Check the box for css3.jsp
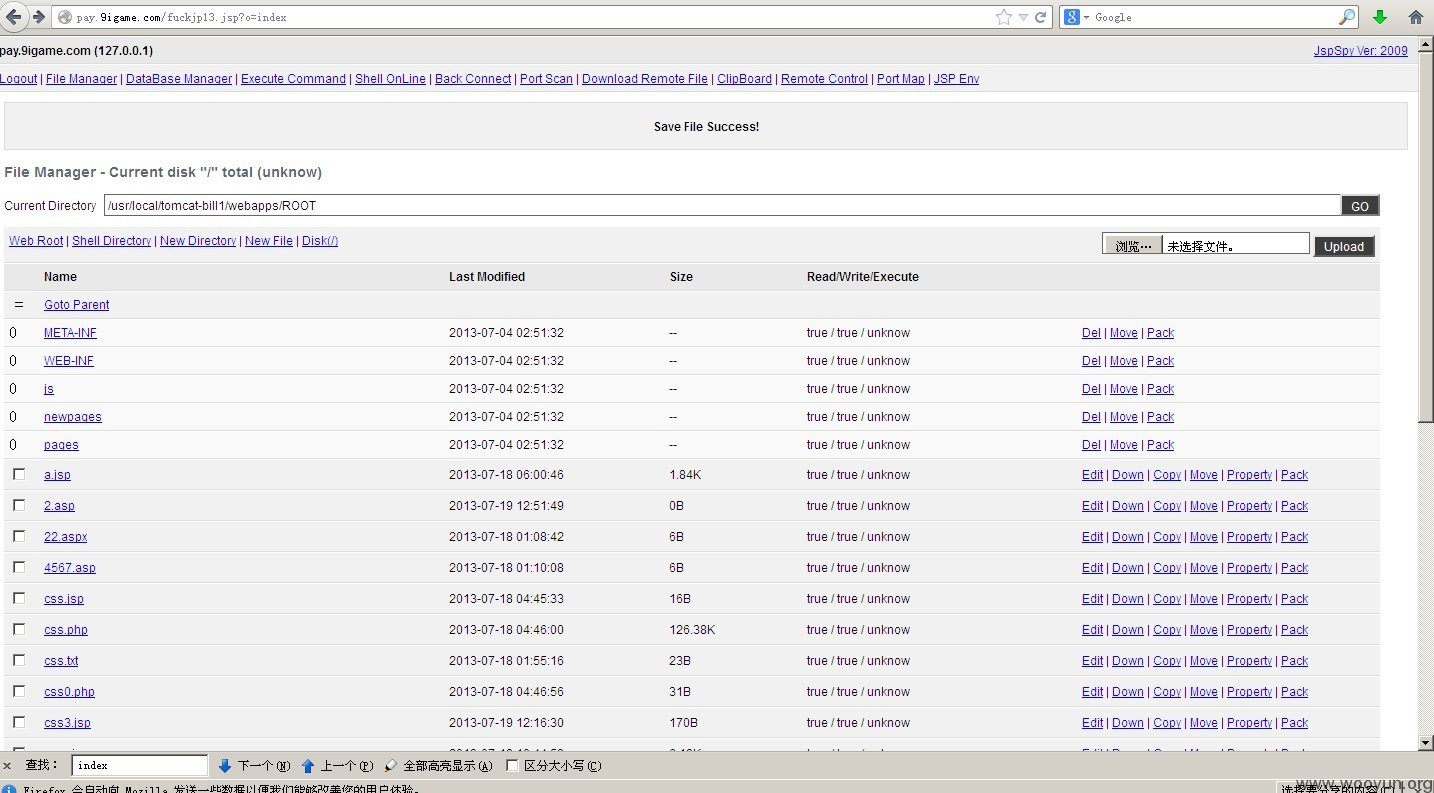The height and width of the screenshot is (793, 1434). [x=19, y=722]
